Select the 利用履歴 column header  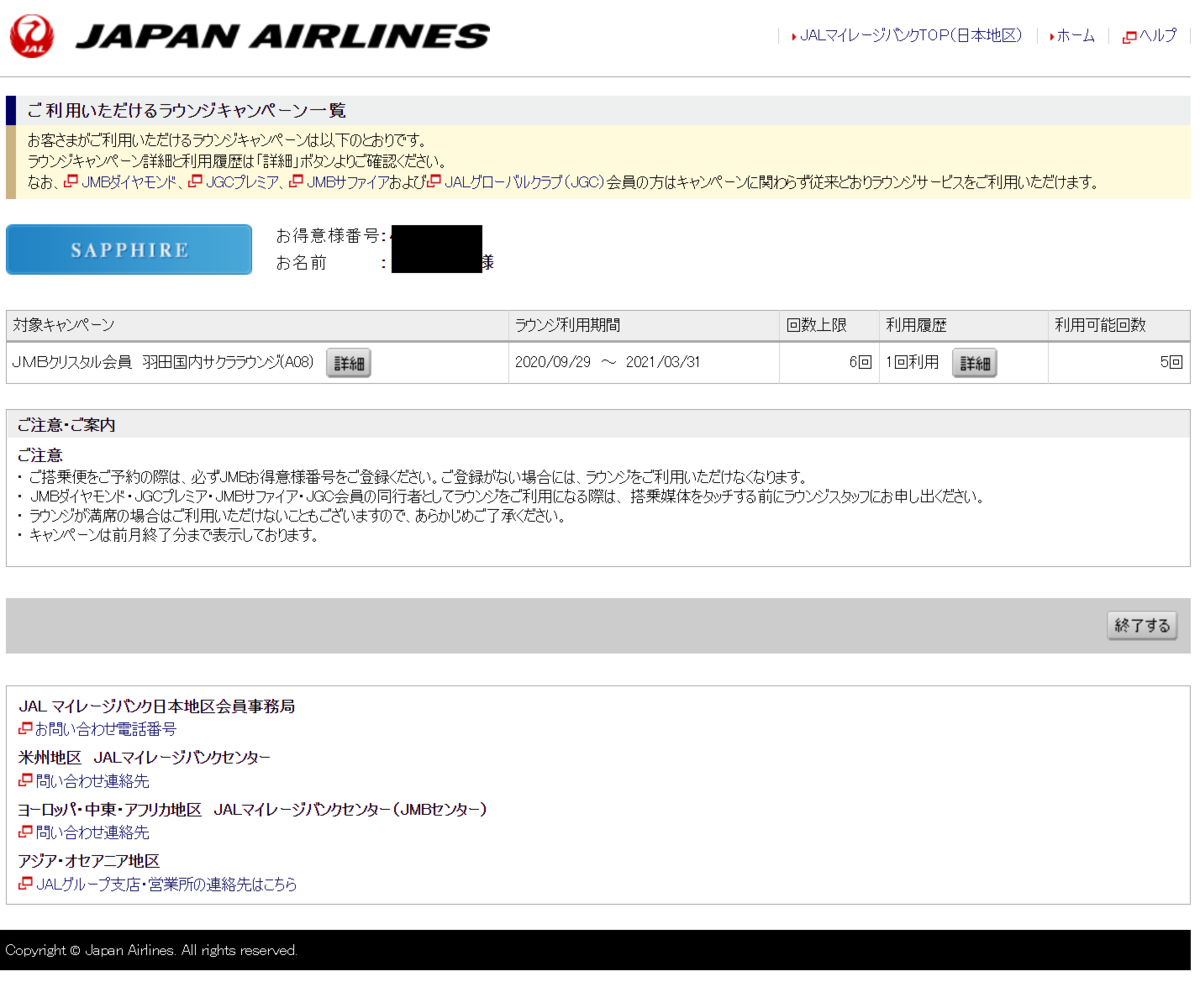point(963,325)
